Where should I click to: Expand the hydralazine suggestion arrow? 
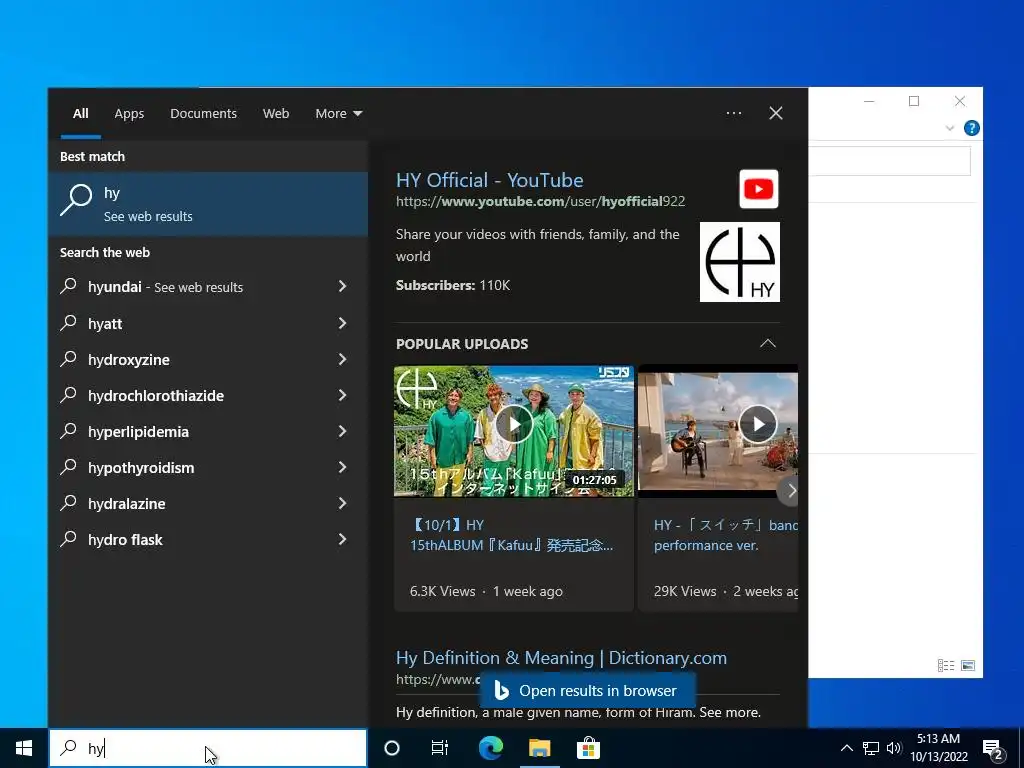pos(342,502)
